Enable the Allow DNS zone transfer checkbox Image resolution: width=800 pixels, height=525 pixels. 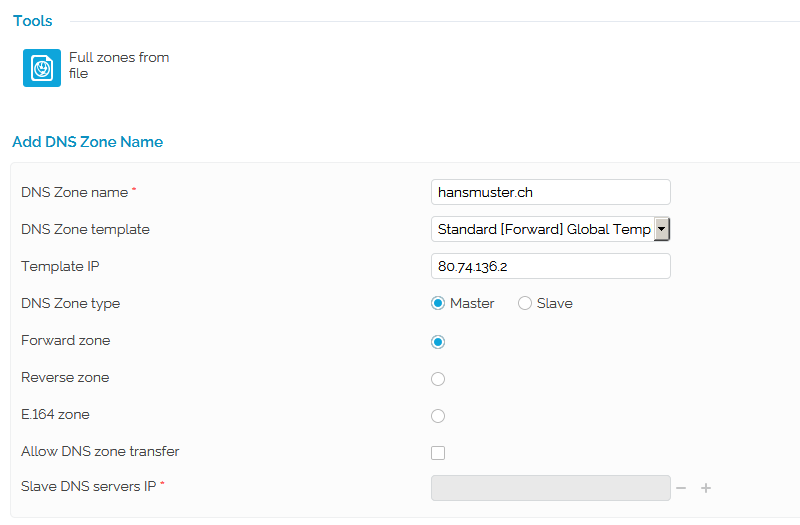coord(438,453)
